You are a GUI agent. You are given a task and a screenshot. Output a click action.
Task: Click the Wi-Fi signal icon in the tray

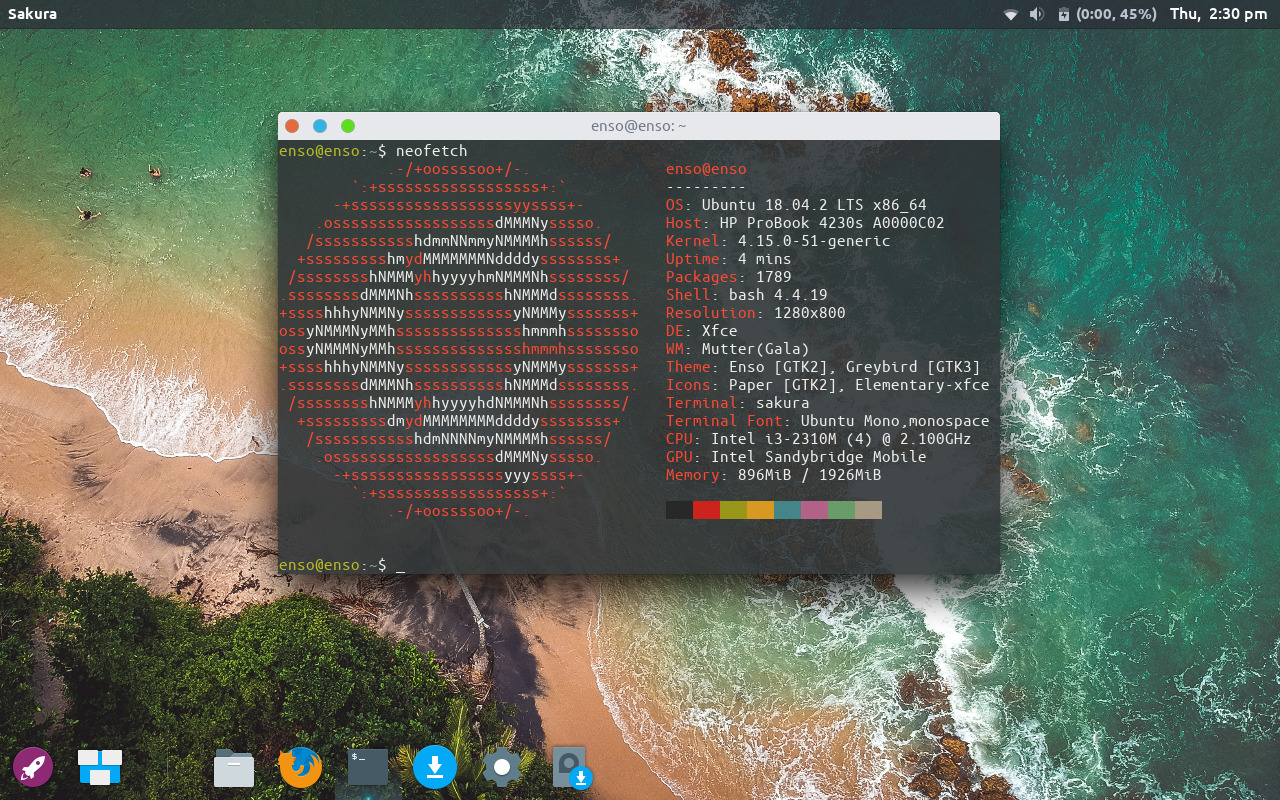(1009, 14)
